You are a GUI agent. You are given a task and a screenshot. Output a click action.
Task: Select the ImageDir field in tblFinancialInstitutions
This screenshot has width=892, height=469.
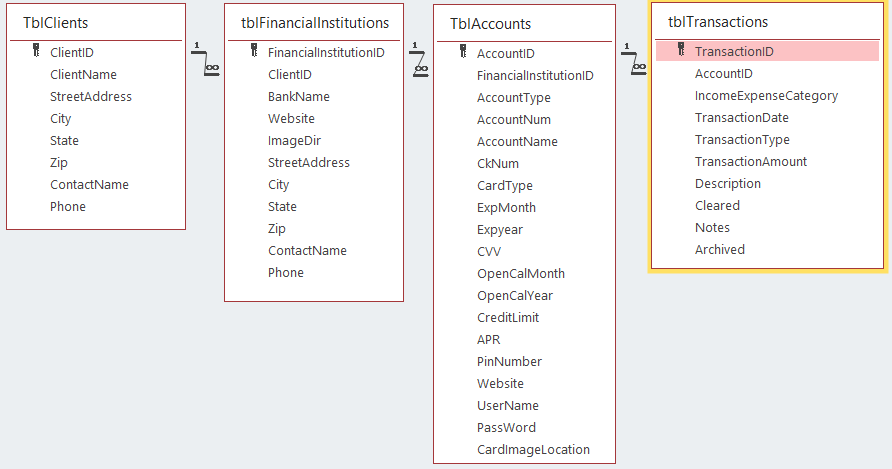[294, 141]
